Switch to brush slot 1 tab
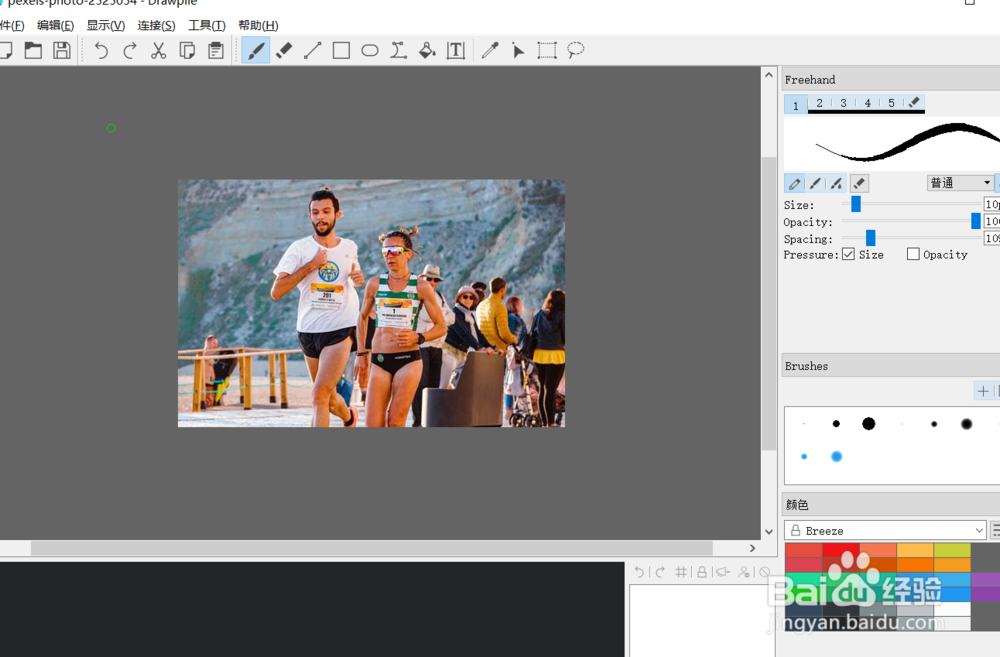 (x=795, y=105)
